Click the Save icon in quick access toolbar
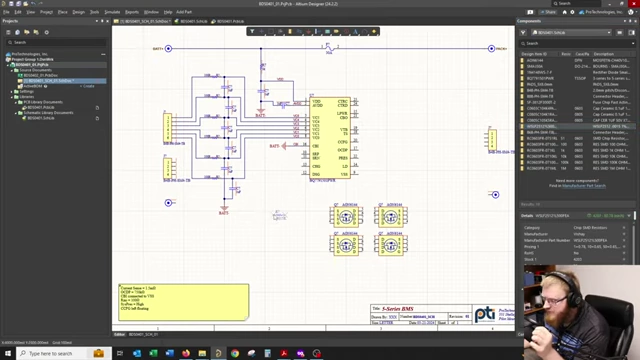Image resolution: width=640 pixels, height=360 pixels. 11,4
